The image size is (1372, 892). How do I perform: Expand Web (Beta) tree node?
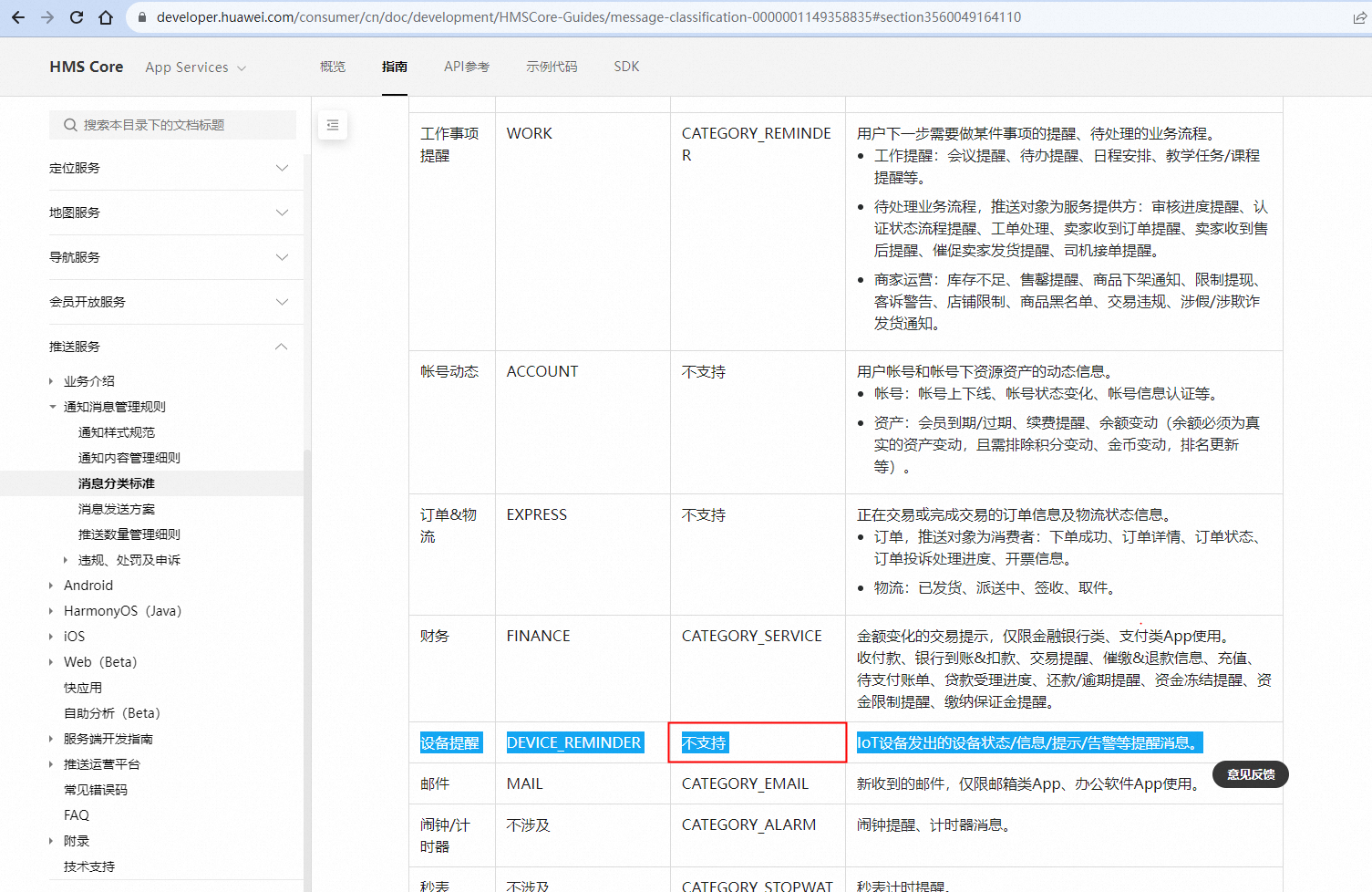[x=52, y=662]
